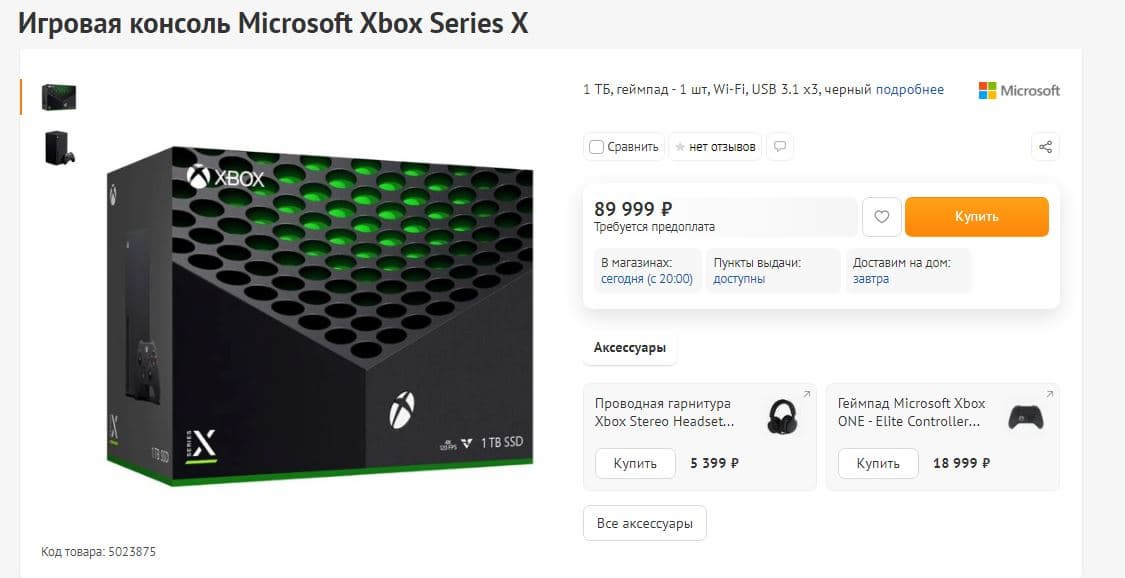Buy the Elite Controller for 18 999 ₽
The image size is (1125, 578).
(x=878, y=463)
